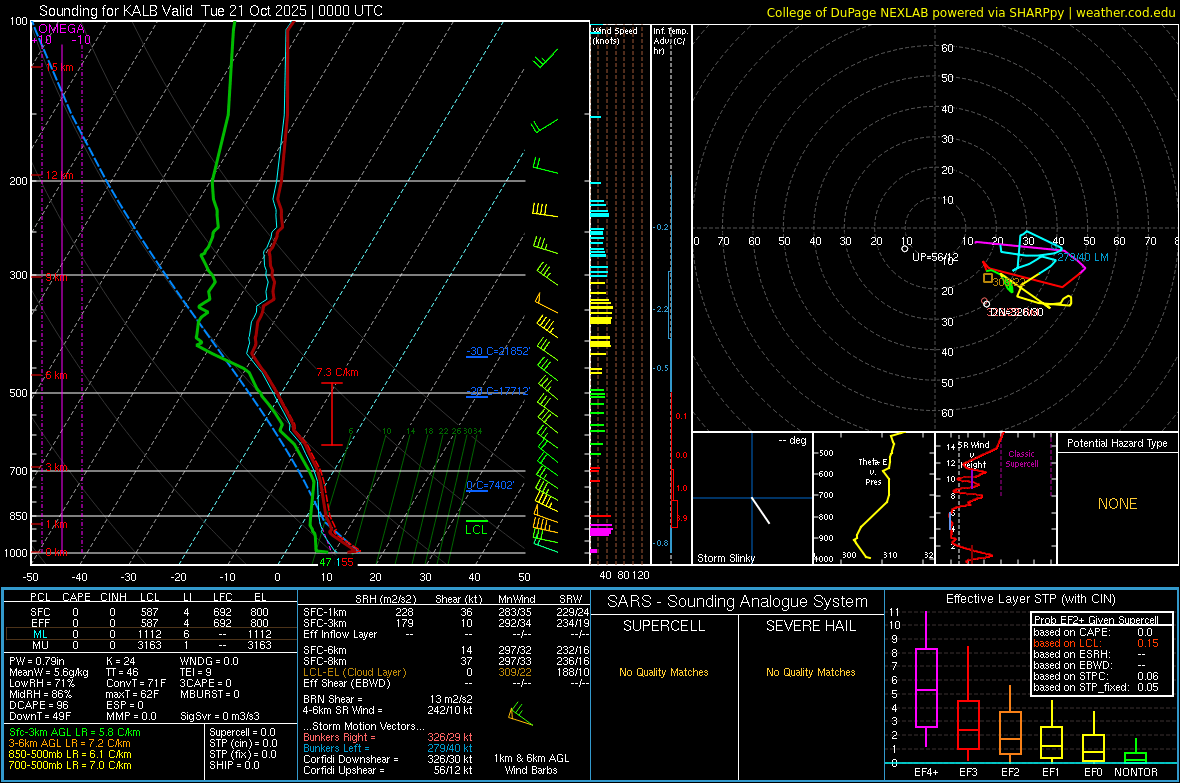The height and width of the screenshot is (783, 1180).
Task: Click the 'Inf. Temp. Adv.' panel header
Action: [x=669, y=41]
